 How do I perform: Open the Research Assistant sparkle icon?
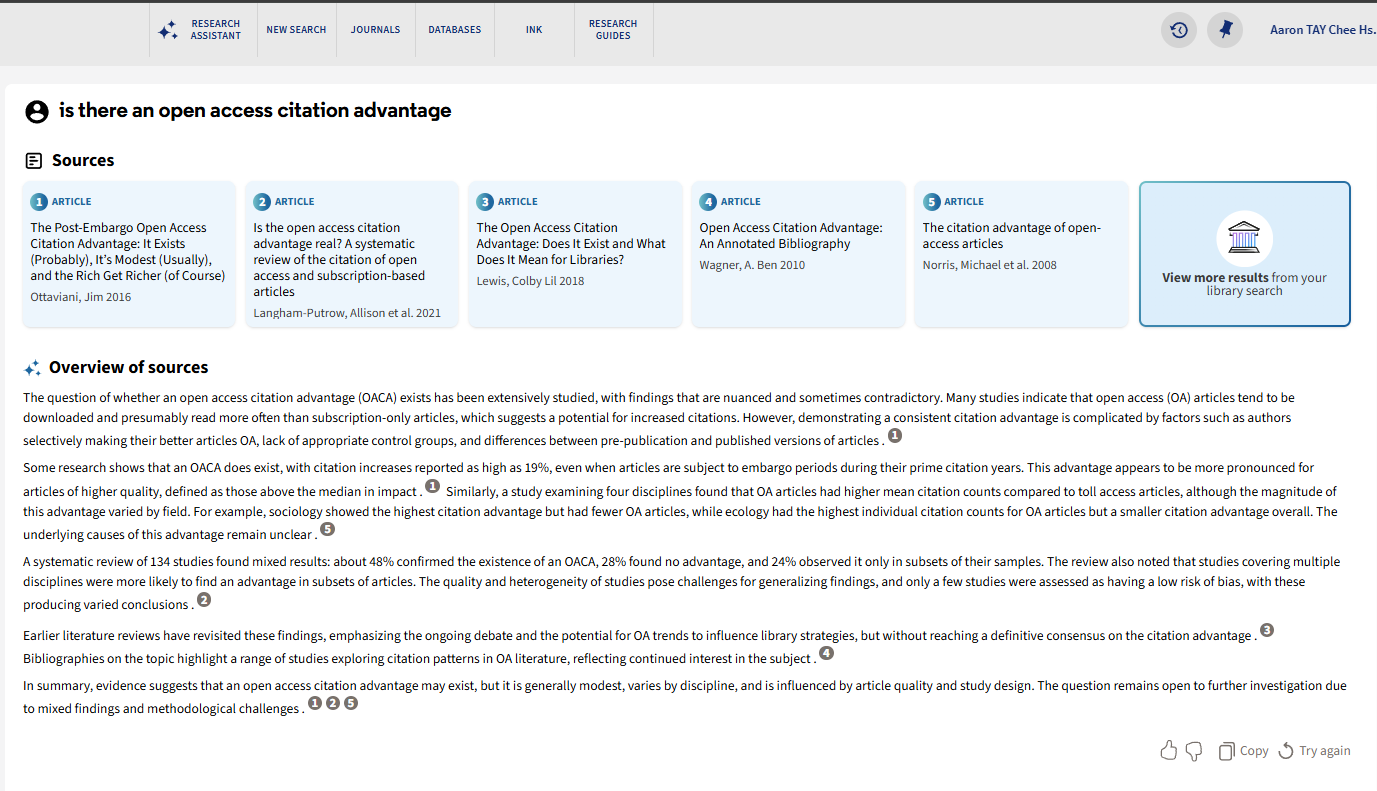(168, 30)
